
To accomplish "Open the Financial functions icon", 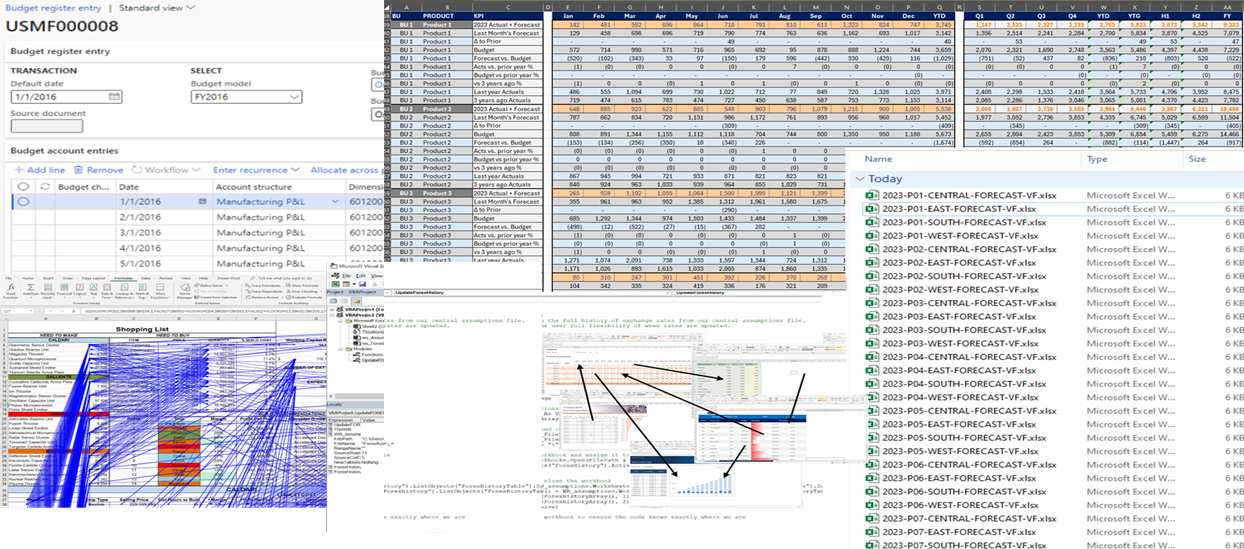I will [x=64, y=287].
